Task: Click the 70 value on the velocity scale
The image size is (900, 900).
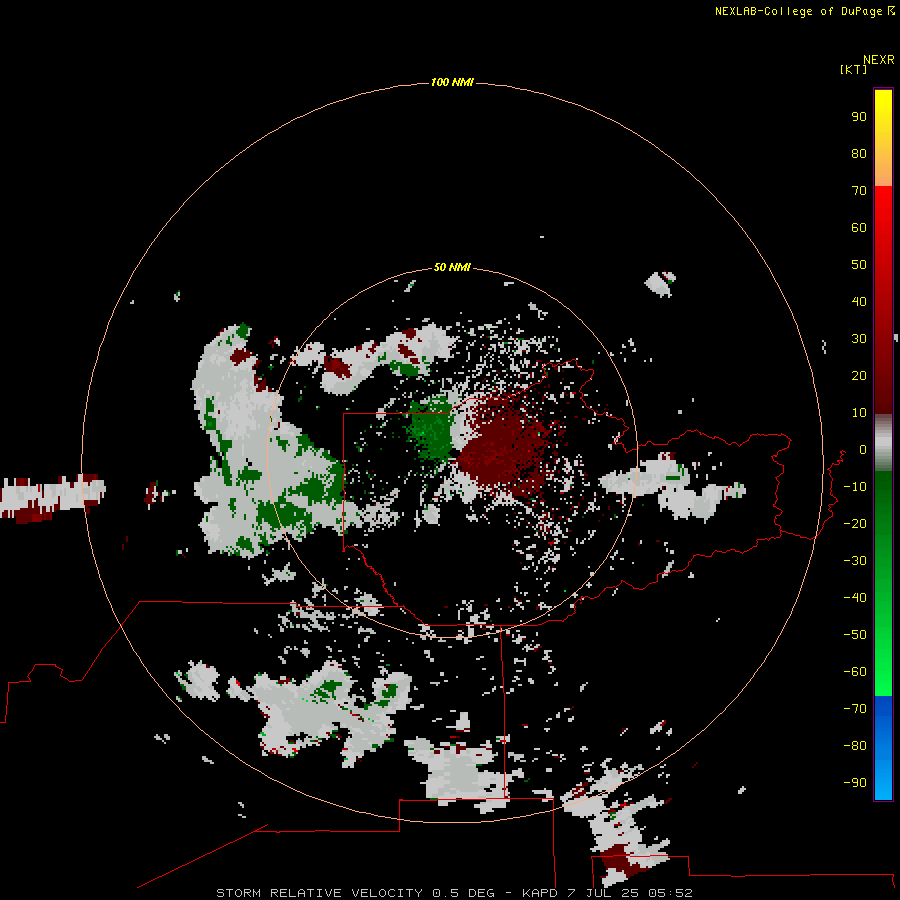Action: tap(859, 191)
